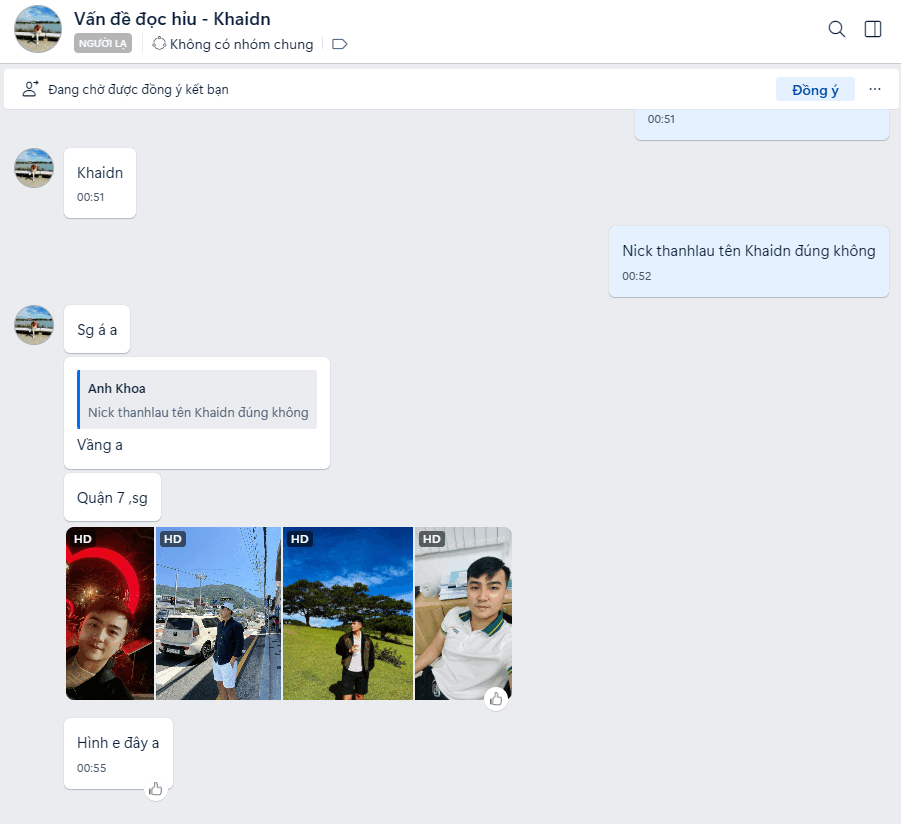Click the chat header profile avatar
The image size is (901, 824).
(x=38, y=29)
